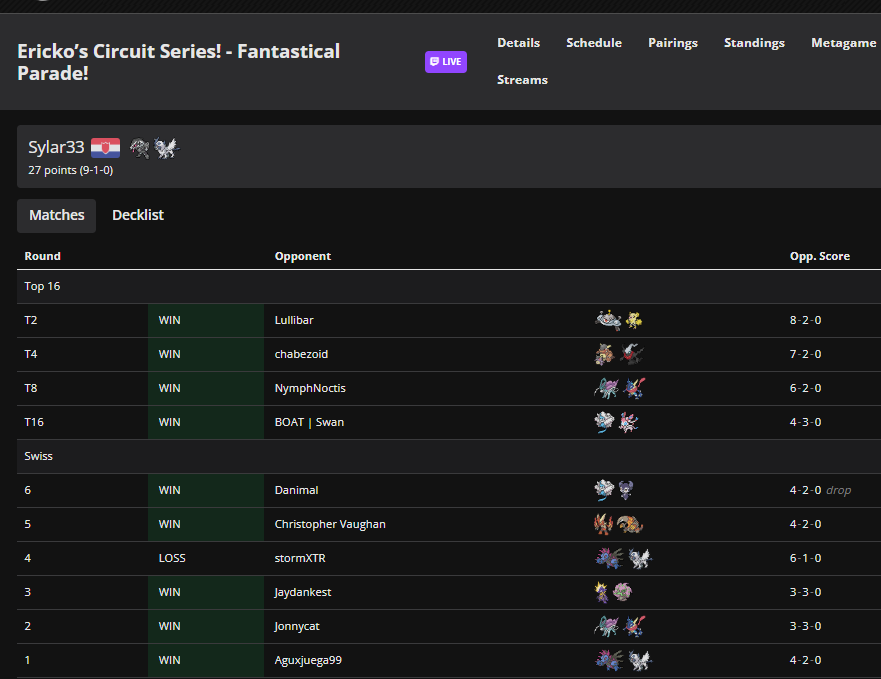Open opponent NymphNoctis's profile
This screenshot has height=679, width=881.
coord(310,388)
